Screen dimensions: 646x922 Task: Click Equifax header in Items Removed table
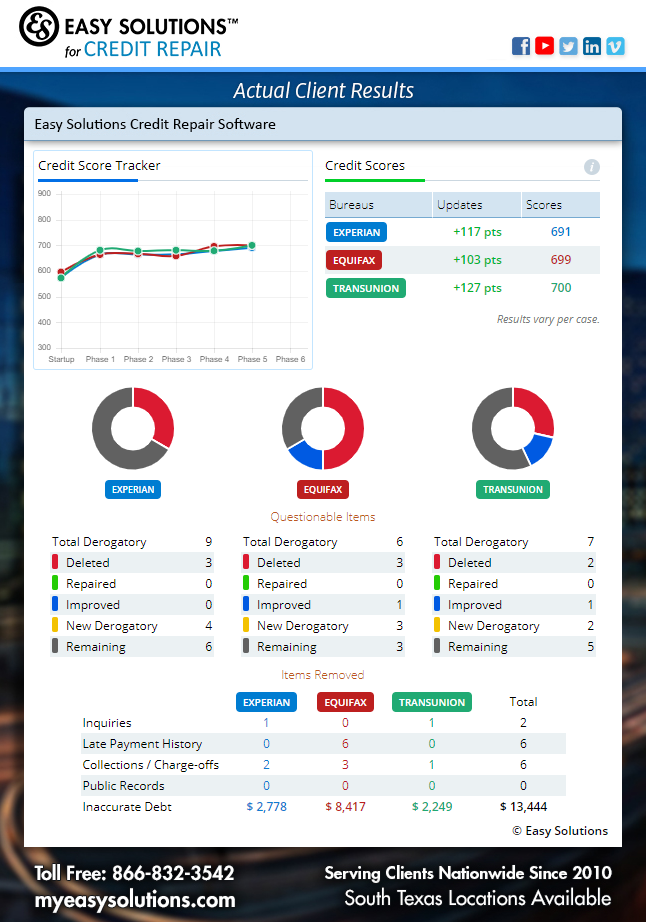(x=345, y=702)
